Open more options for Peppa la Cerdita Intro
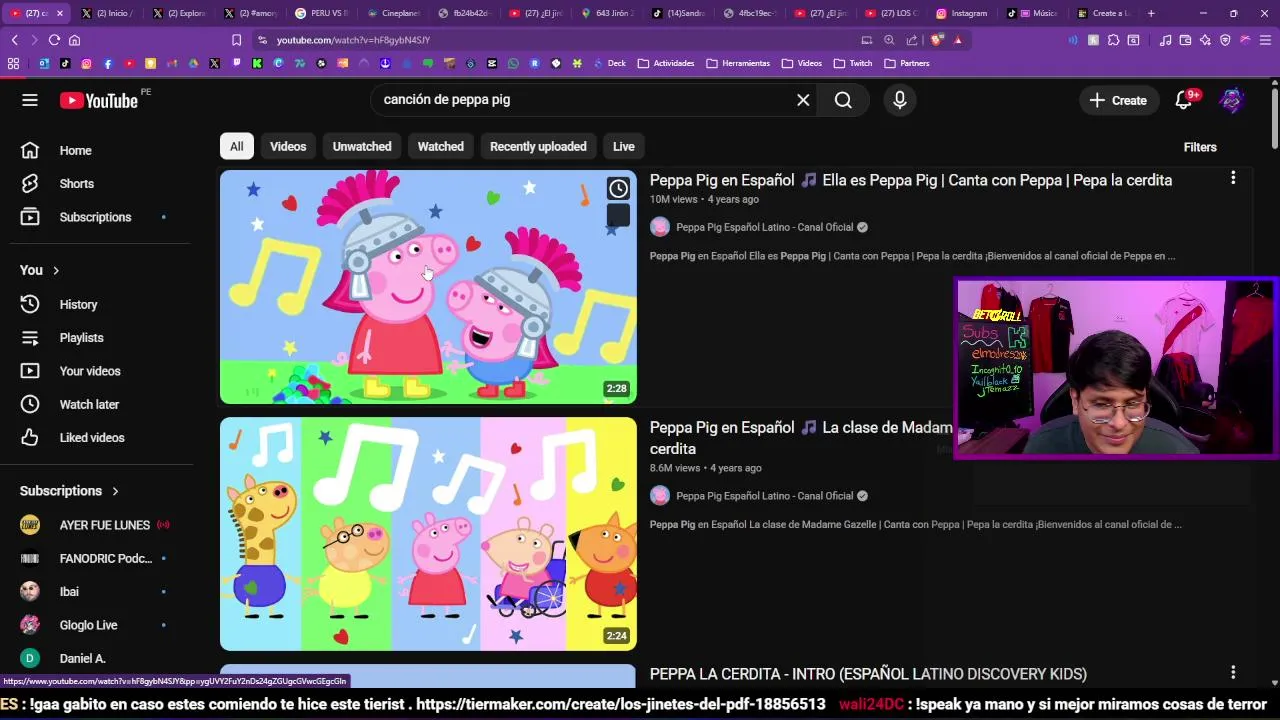 point(1233,672)
